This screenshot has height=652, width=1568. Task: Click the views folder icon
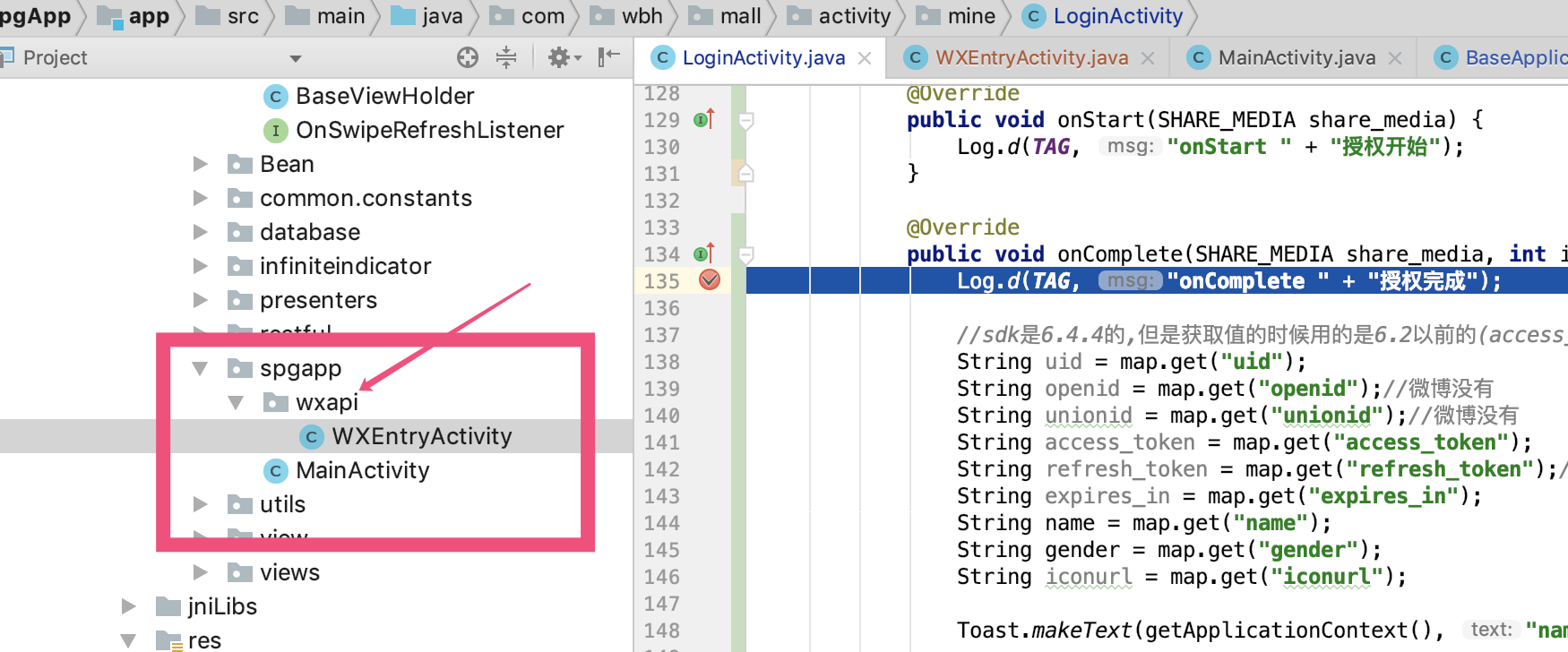point(239,573)
